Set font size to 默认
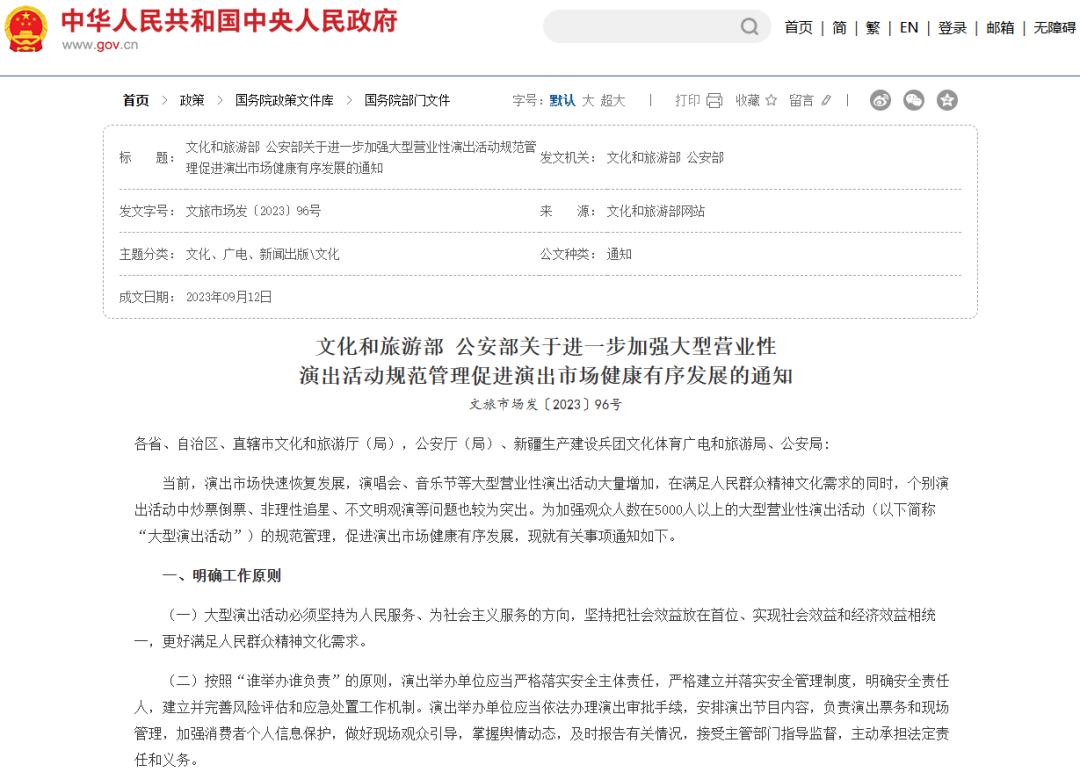This screenshot has width=1080, height=772. pos(562,101)
